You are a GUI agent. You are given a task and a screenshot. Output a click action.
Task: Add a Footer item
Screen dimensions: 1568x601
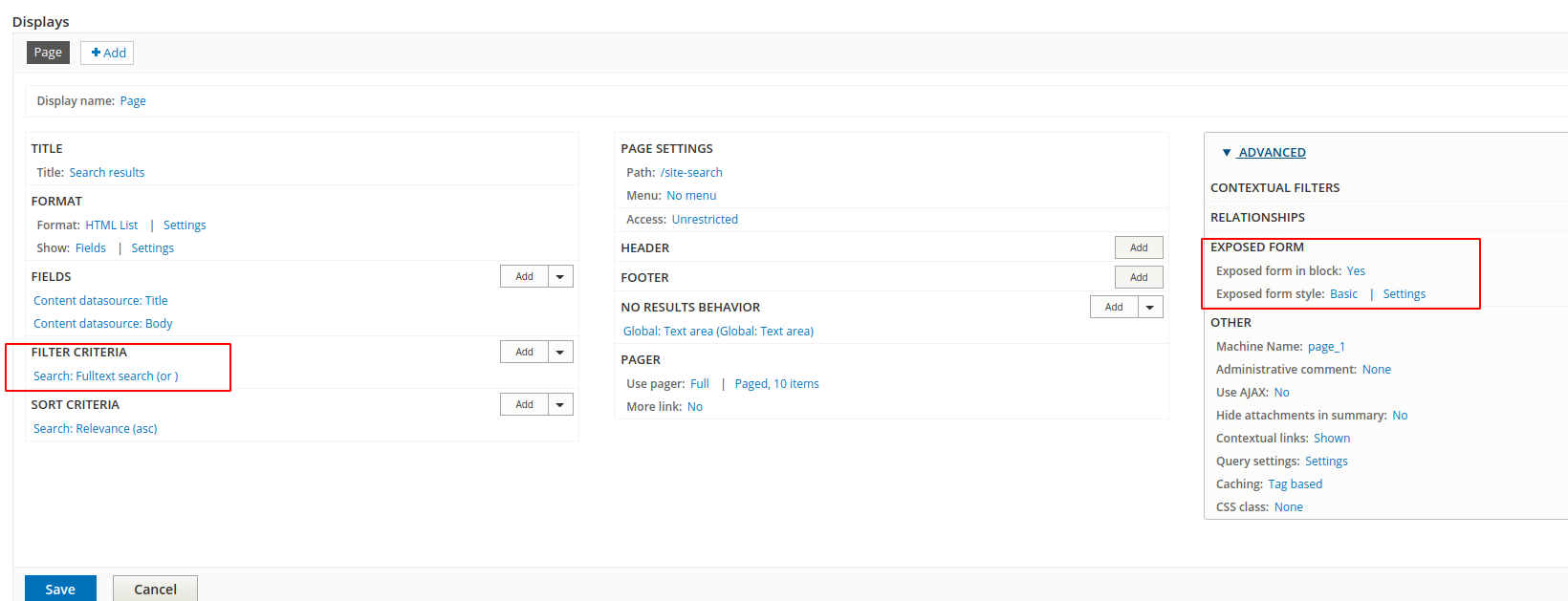(1139, 277)
